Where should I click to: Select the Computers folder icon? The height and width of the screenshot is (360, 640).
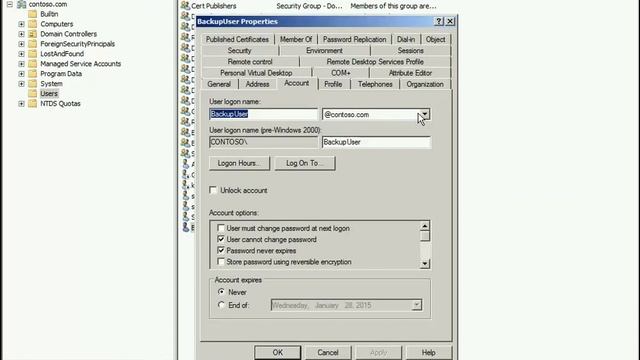click(x=33, y=24)
